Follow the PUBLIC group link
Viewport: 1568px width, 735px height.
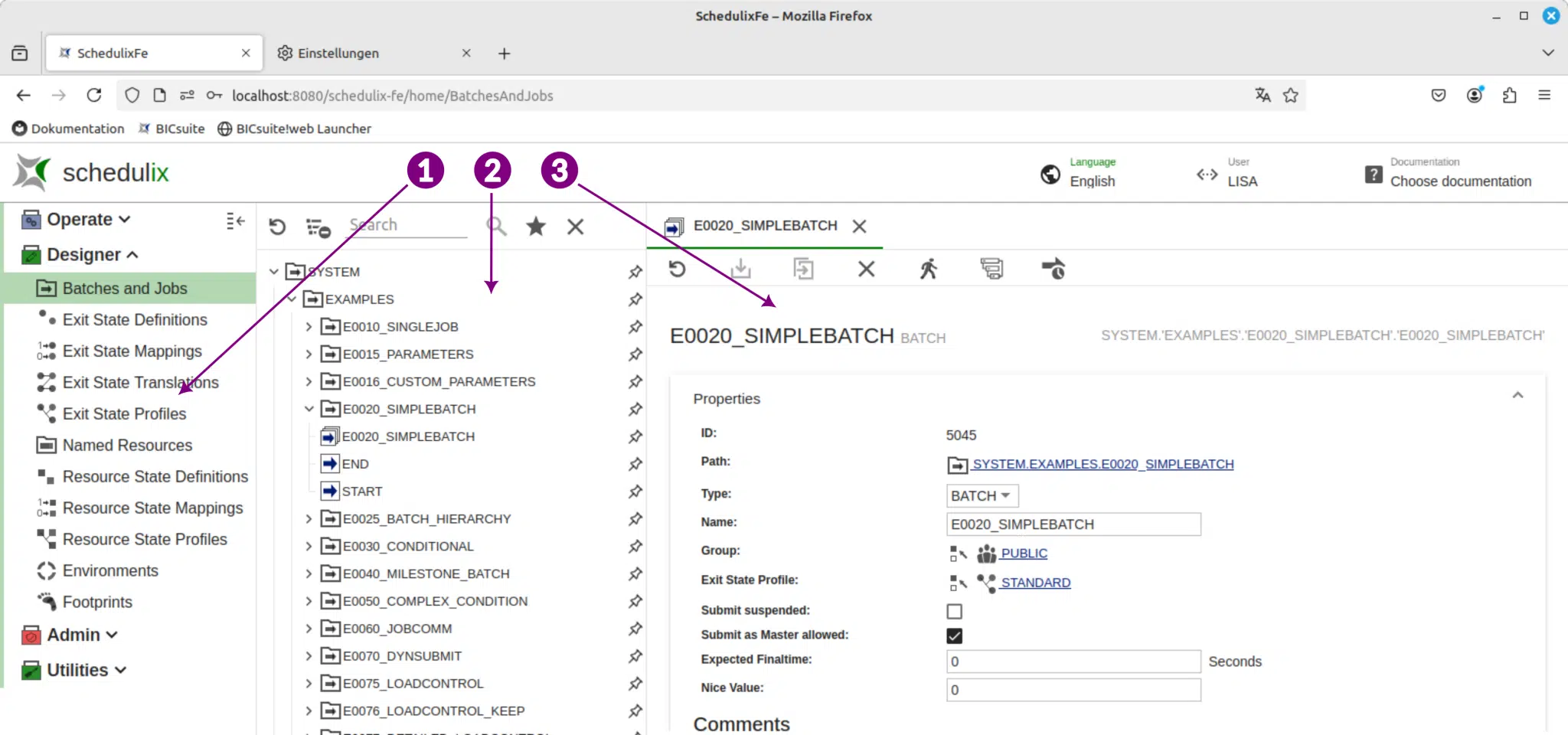1024,554
